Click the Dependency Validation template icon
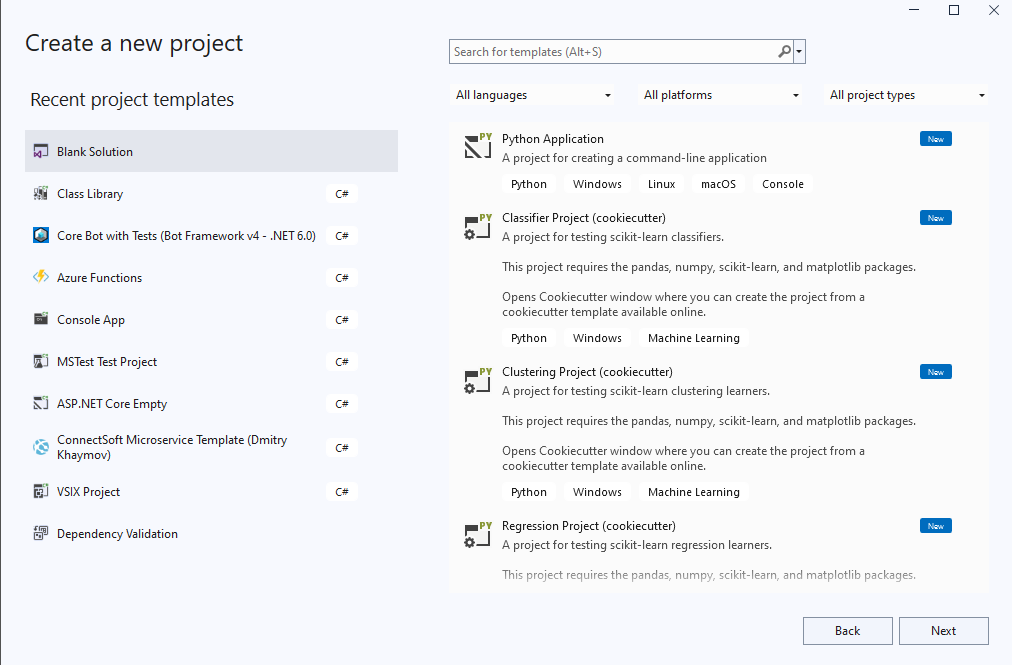The width and height of the screenshot is (1012, 665). click(41, 533)
